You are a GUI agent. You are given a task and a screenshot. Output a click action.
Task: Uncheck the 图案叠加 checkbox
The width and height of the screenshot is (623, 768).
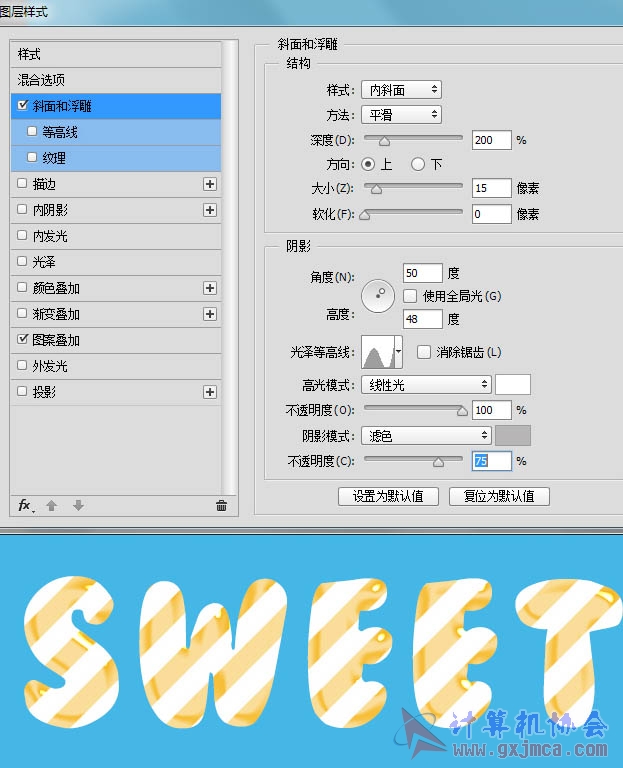(22, 339)
